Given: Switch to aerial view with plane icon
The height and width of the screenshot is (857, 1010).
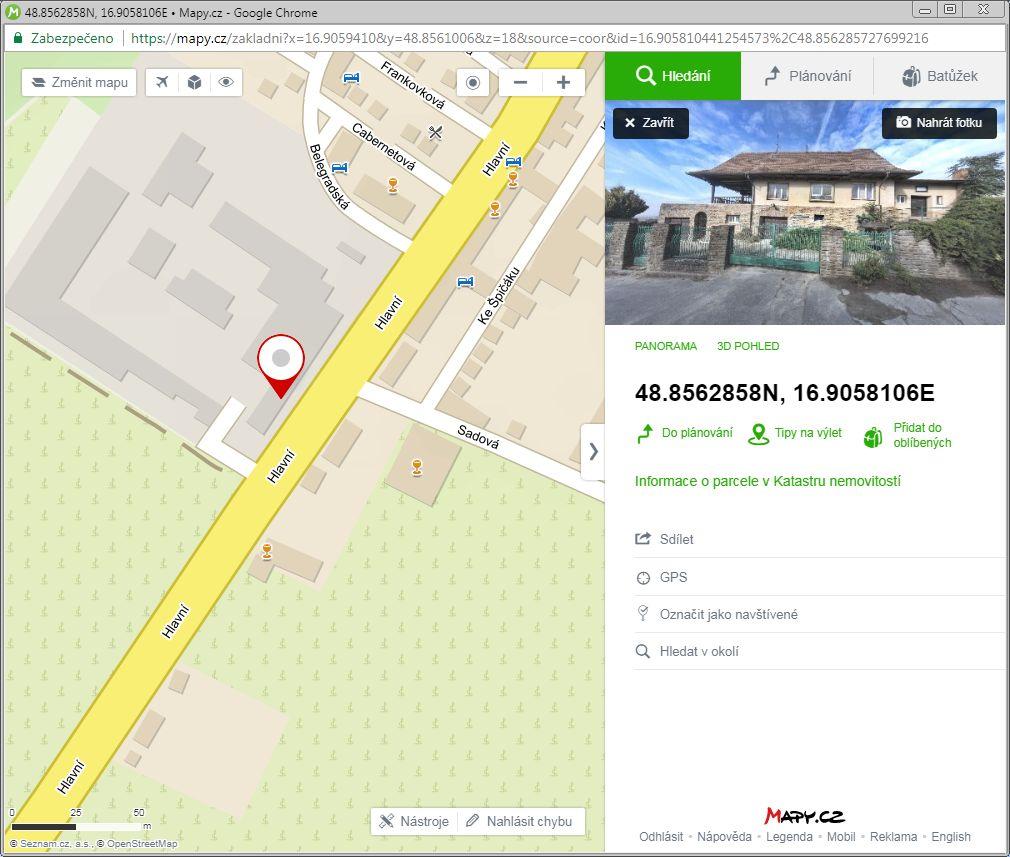Looking at the screenshot, I should pos(162,82).
